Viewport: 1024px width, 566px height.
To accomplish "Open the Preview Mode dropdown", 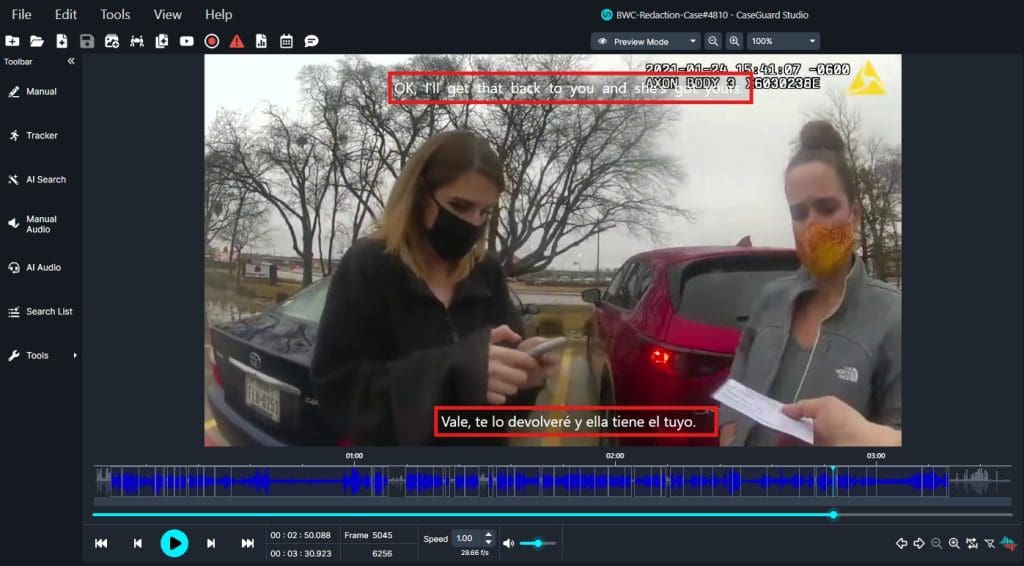I will click(x=645, y=41).
